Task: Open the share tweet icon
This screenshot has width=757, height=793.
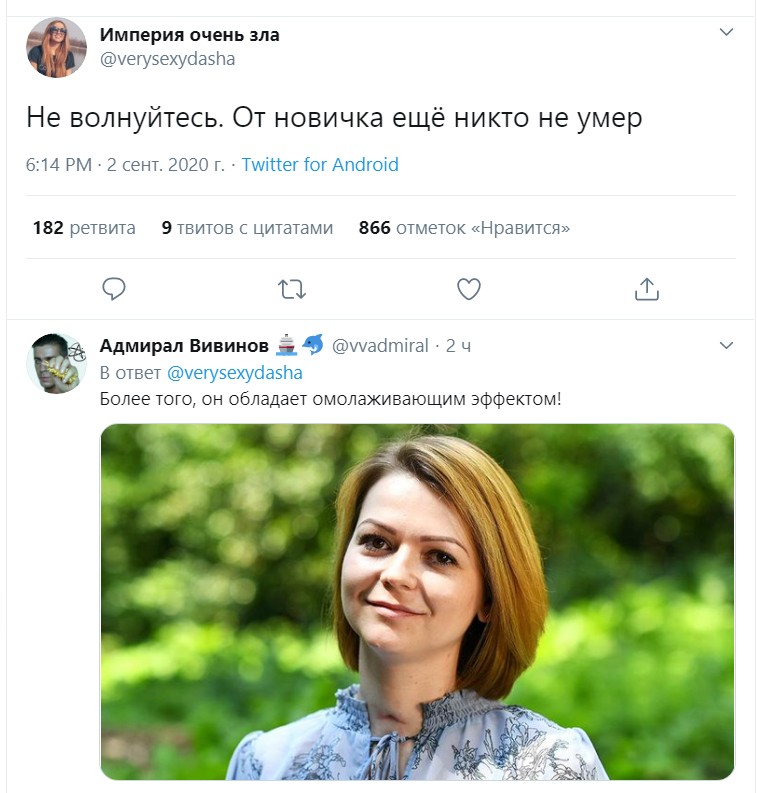Action: 646,289
